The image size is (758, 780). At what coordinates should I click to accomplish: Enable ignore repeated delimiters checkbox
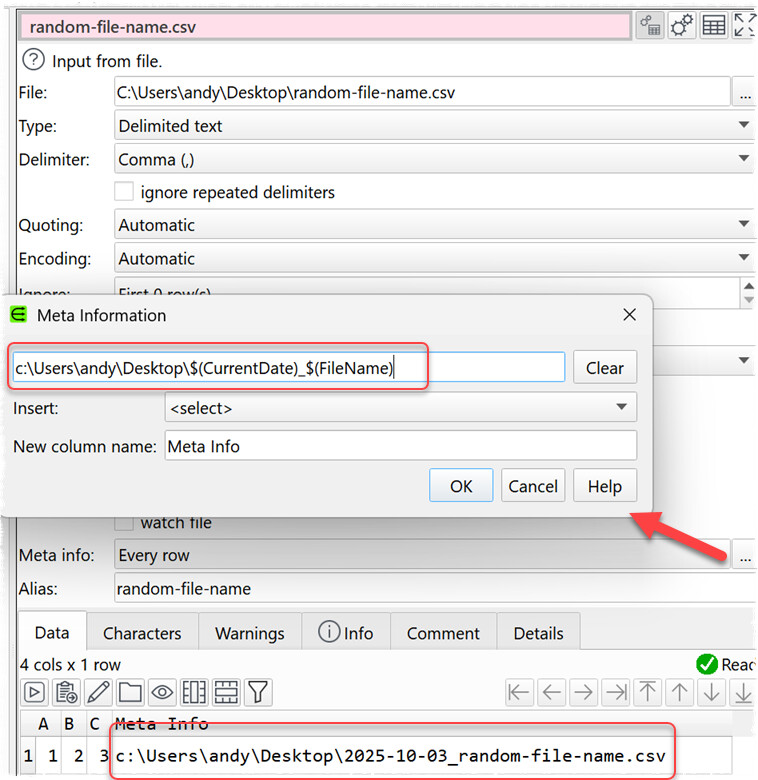pos(124,192)
